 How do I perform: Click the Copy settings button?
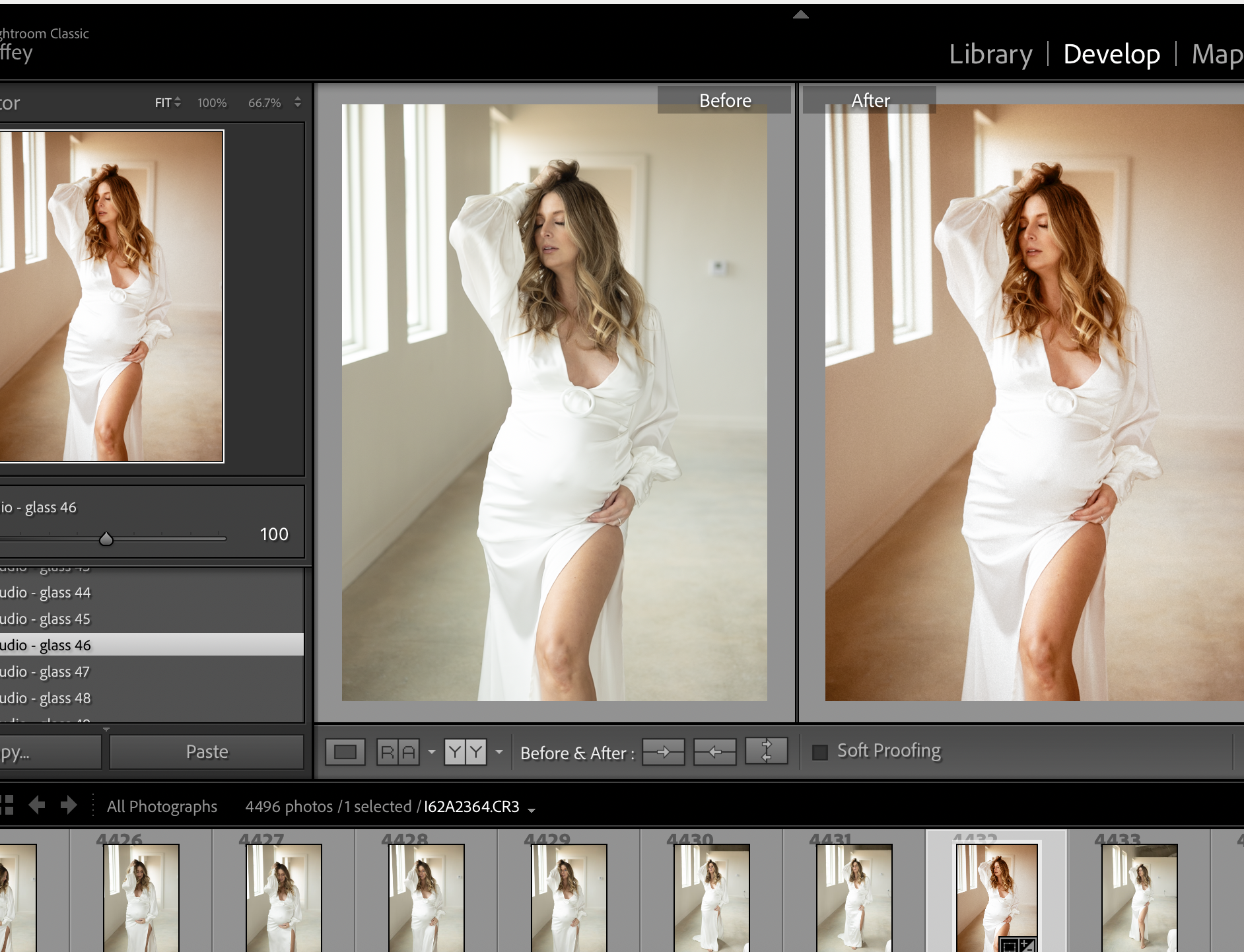click(x=51, y=752)
